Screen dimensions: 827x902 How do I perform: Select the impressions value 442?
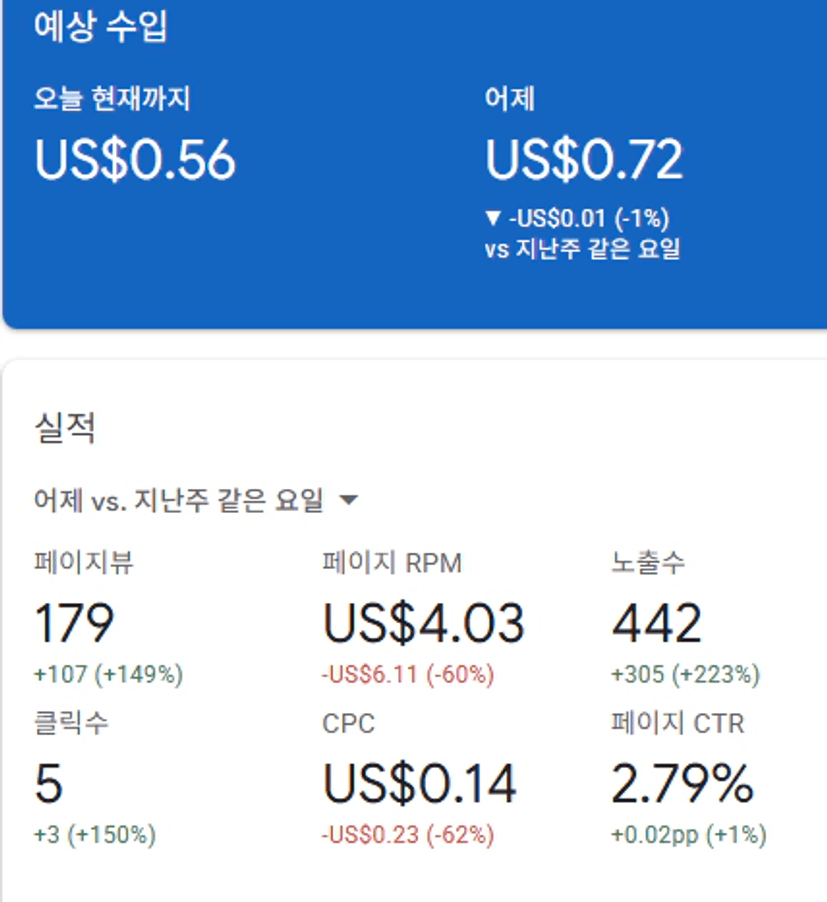(x=656, y=624)
